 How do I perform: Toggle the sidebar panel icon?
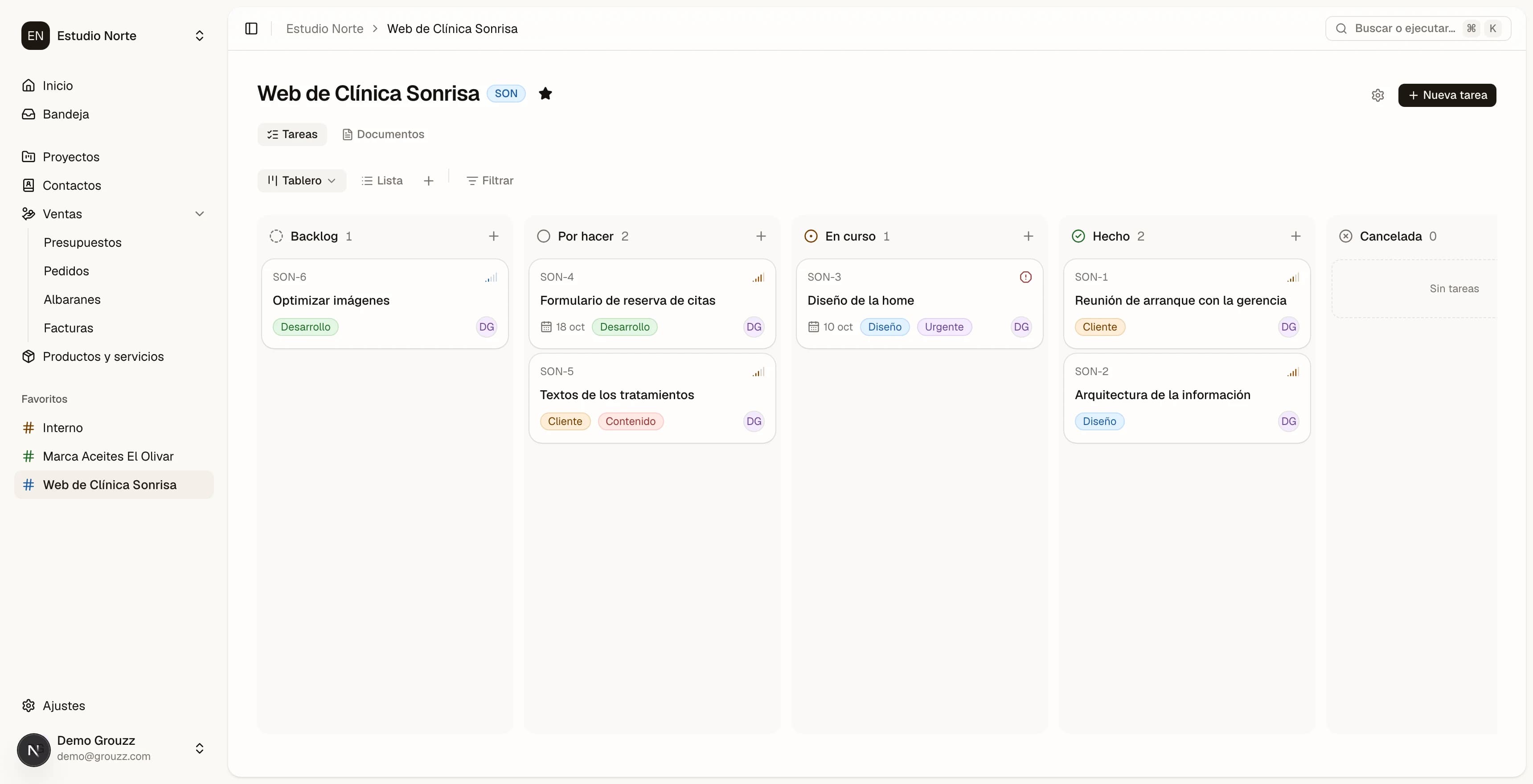coord(251,29)
